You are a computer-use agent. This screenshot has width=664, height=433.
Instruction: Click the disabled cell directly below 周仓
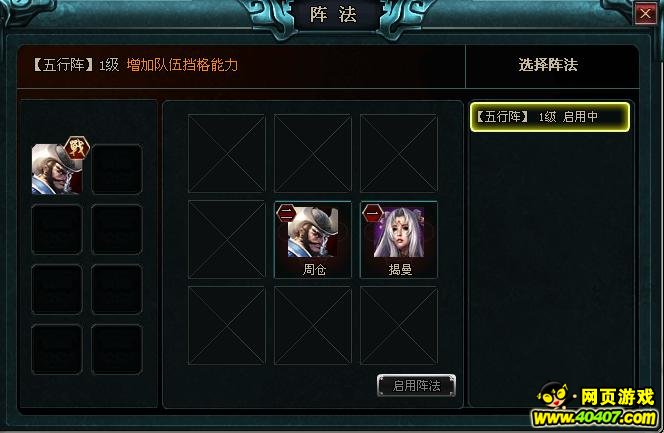click(313, 325)
